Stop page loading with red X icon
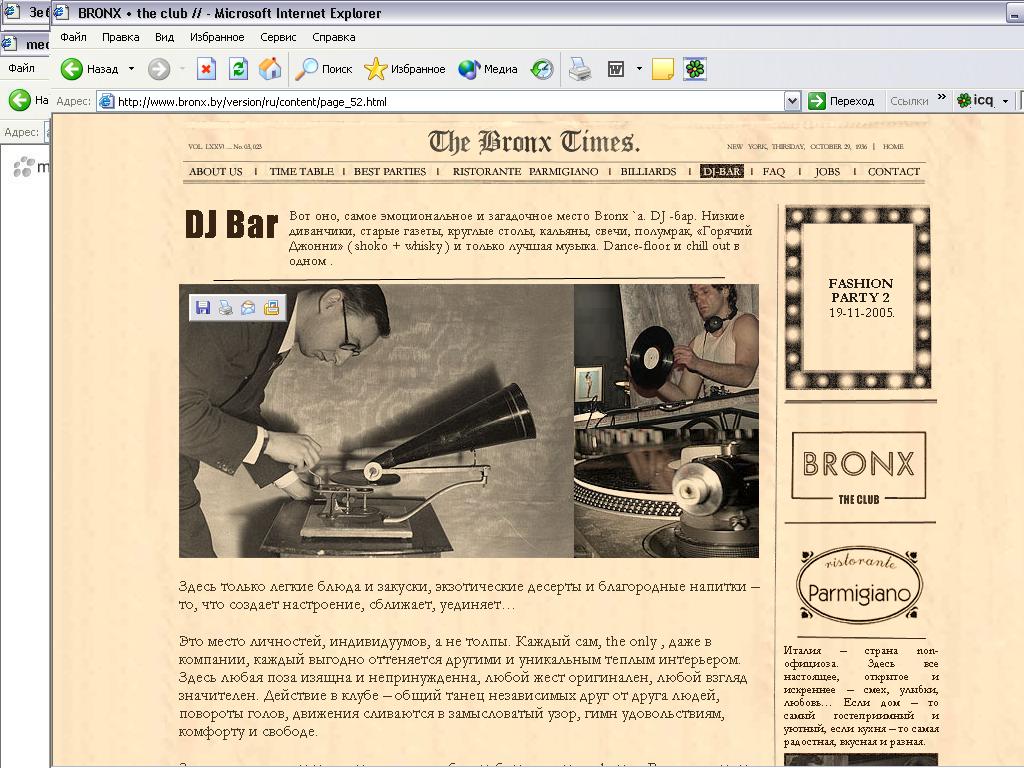Viewport: 1024px width, 768px height. tap(206, 69)
